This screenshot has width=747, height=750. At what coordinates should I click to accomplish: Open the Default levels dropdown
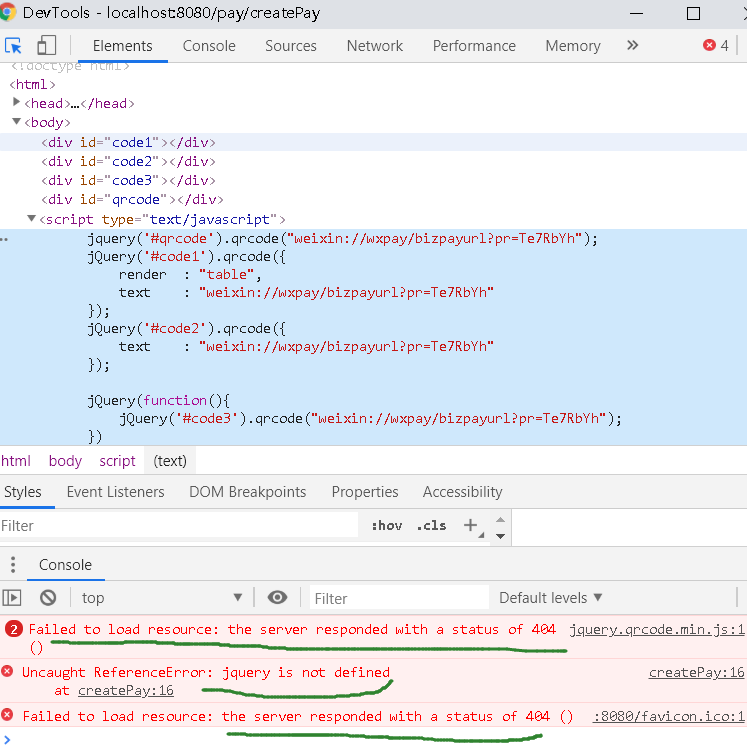coord(550,598)
